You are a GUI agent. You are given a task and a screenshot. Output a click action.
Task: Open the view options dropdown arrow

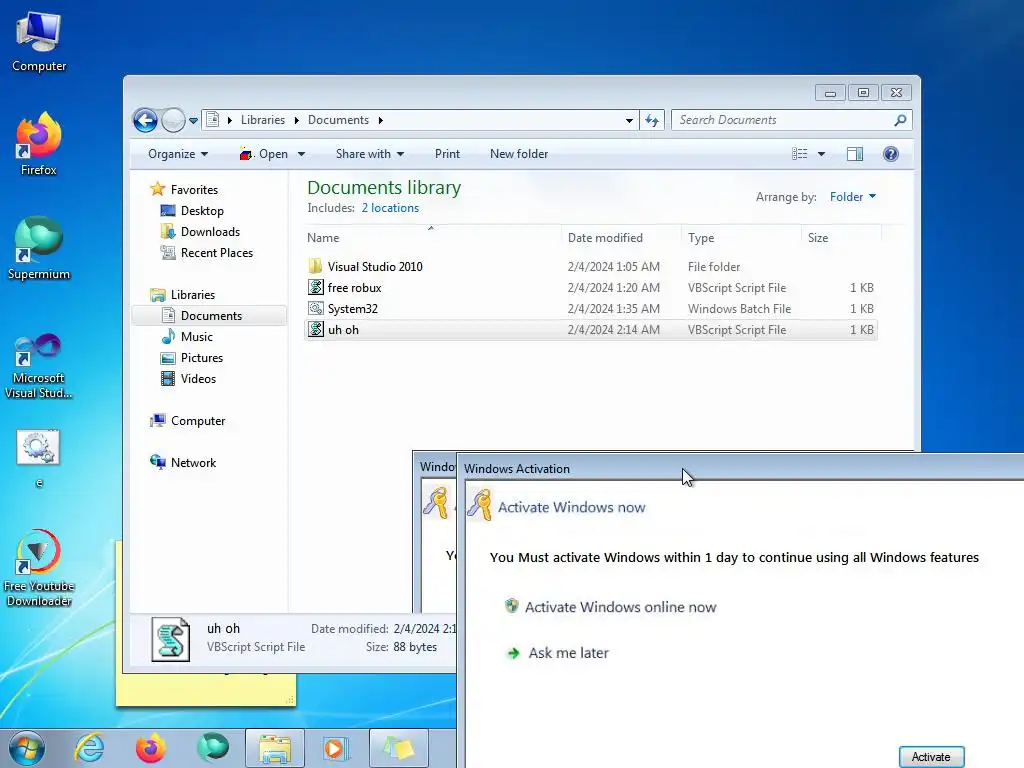(x=822, y=154)
